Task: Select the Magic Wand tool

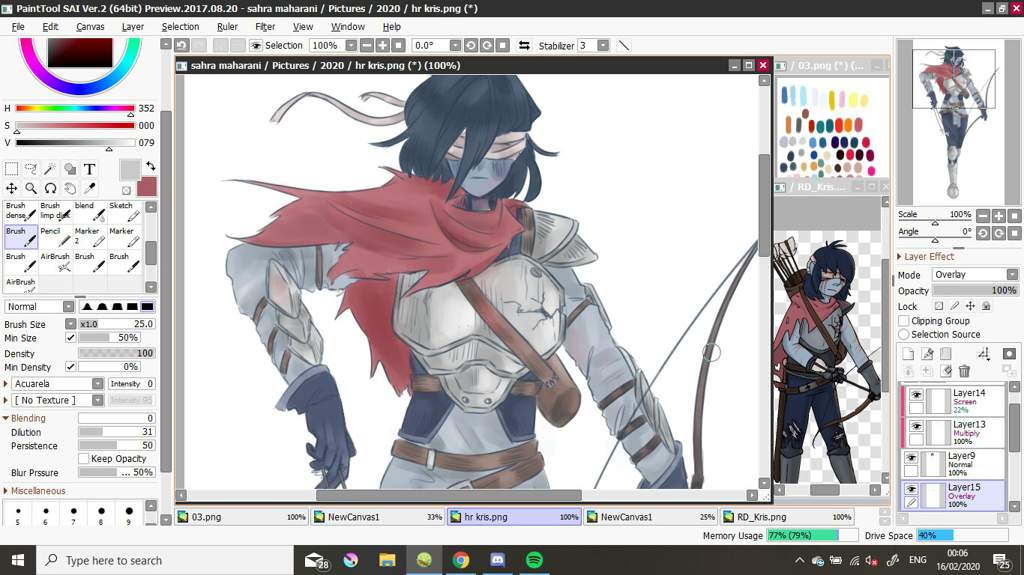Action: (50, 169)
